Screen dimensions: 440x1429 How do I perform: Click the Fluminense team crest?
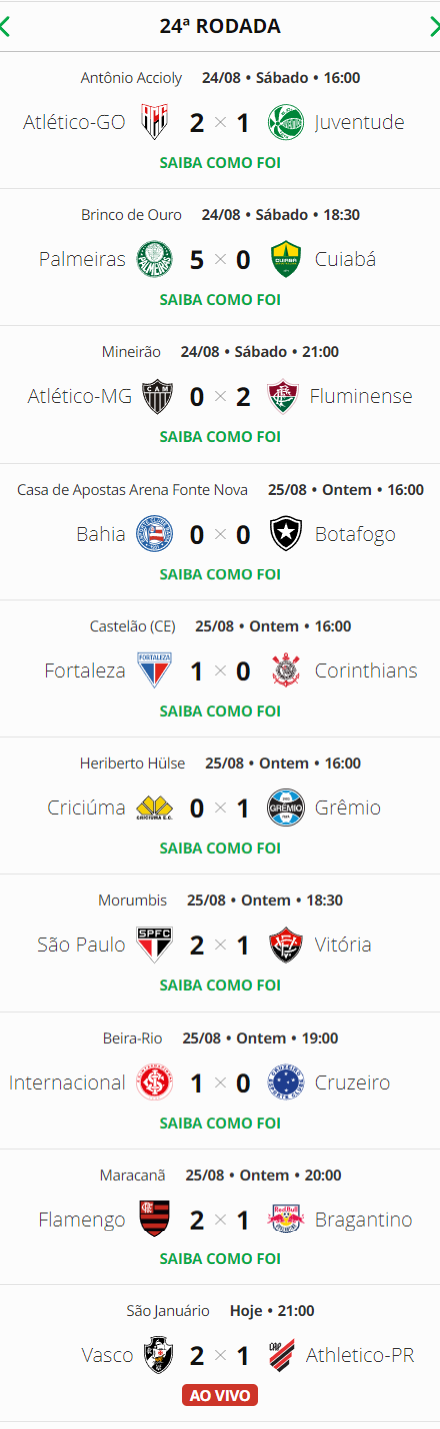pyautogui.click(x=285, y=396)
